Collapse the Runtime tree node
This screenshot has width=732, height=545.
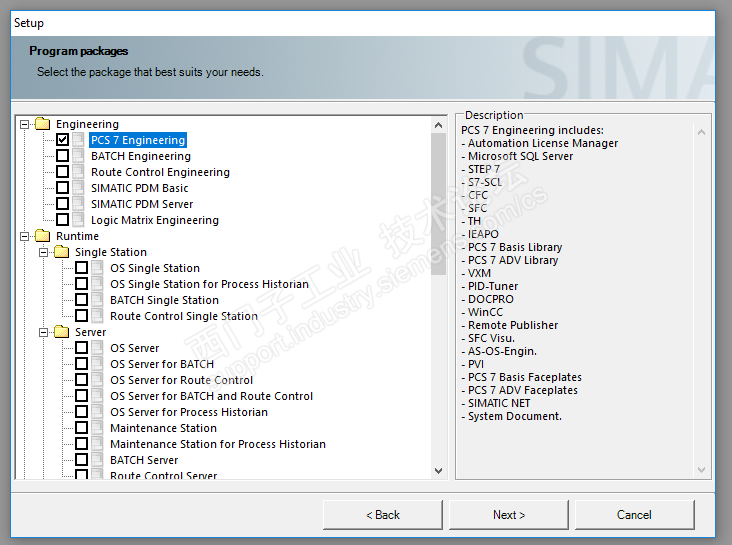24,236
